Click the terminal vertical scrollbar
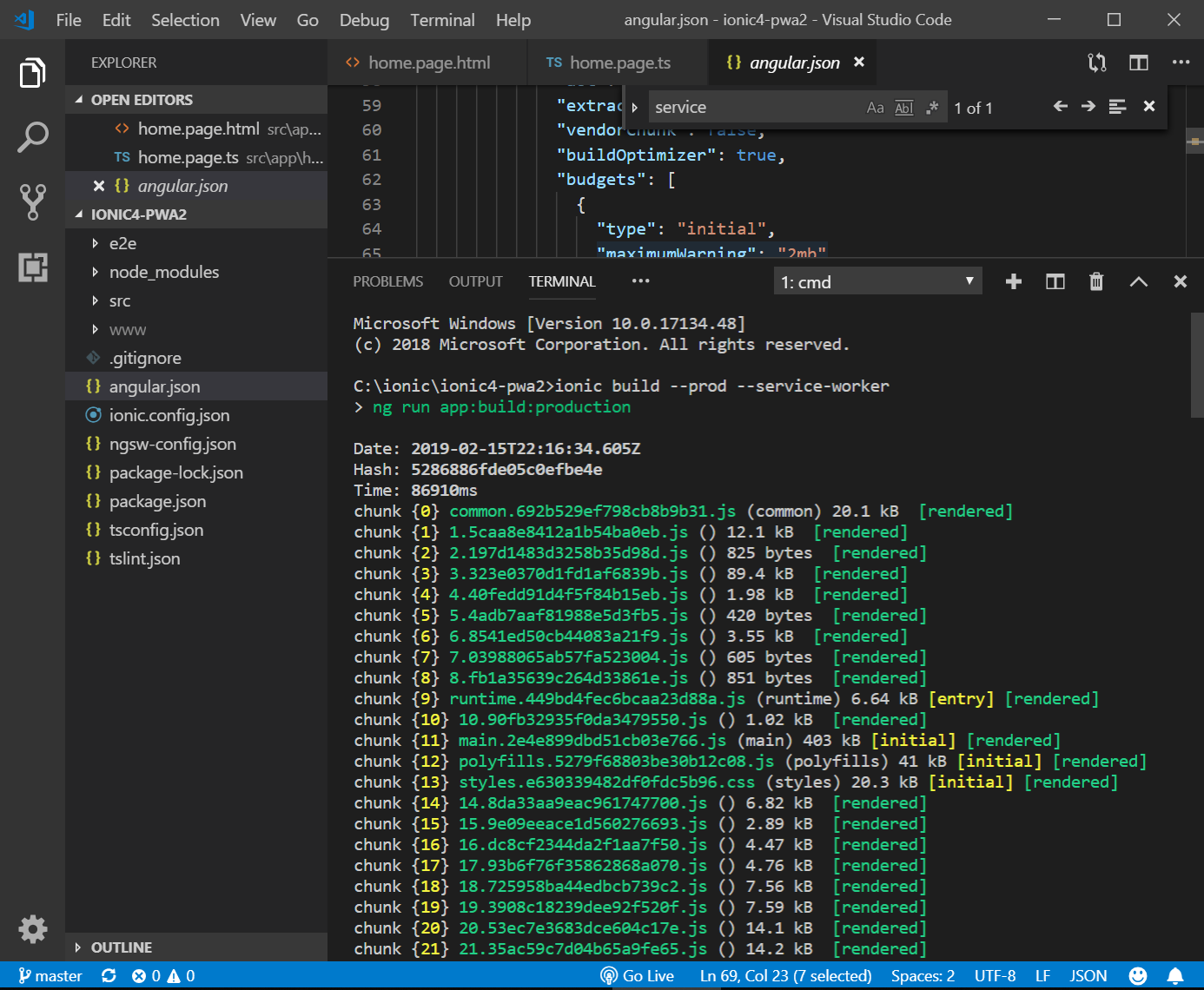This screenshot has width=1204, height=990. point(1196,365)
